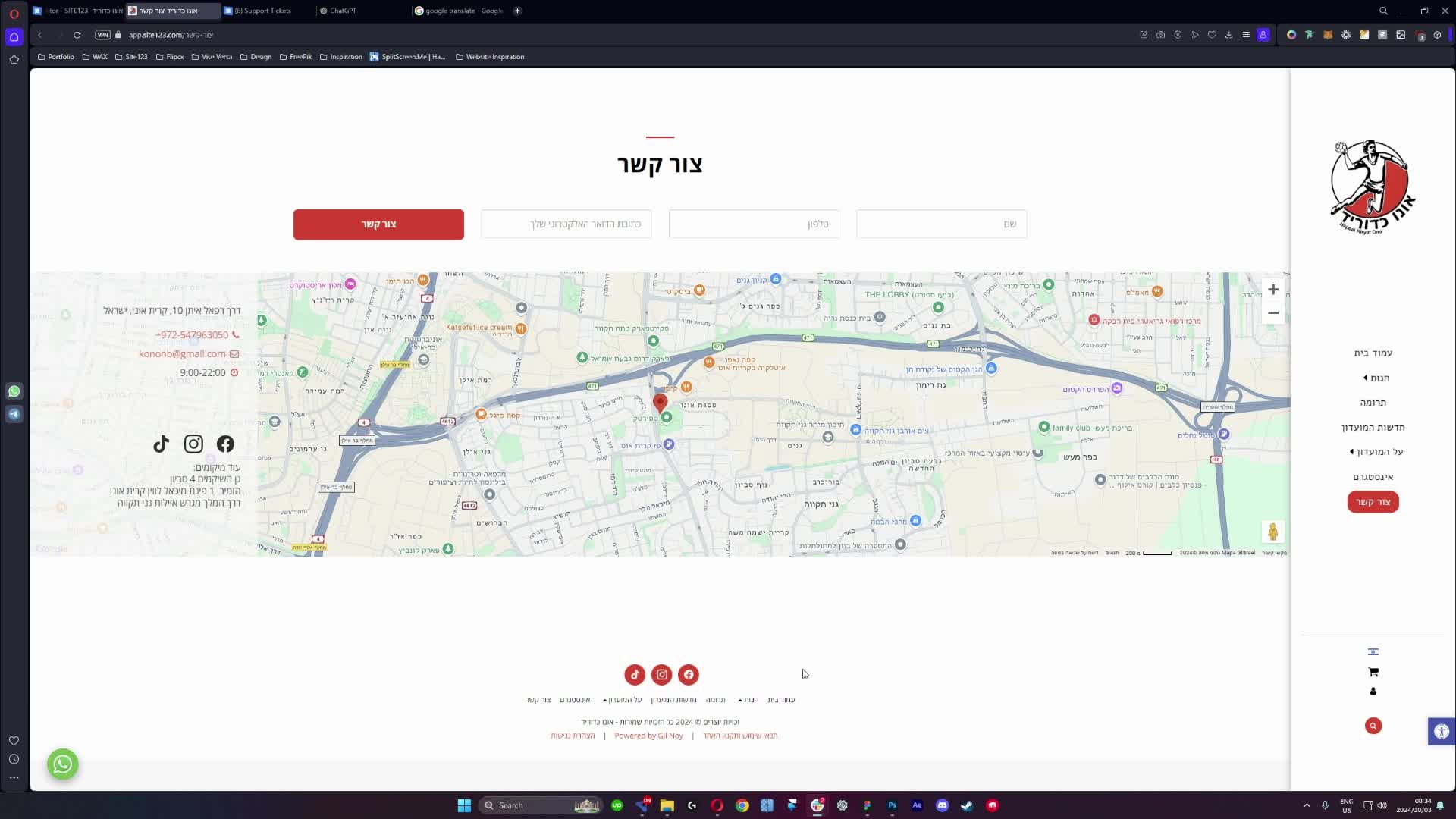Click the red צור קשר submit button

point(378,224)
